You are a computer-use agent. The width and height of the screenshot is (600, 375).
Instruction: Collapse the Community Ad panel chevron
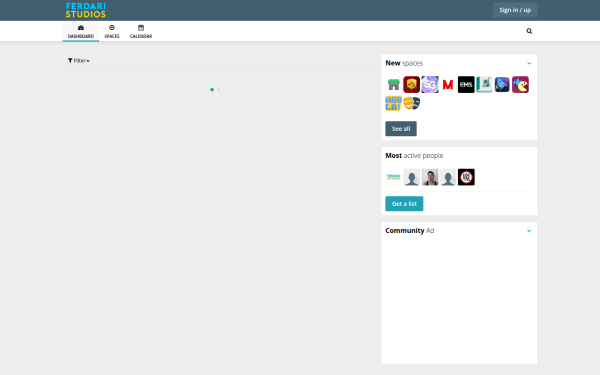pos(529,231)
